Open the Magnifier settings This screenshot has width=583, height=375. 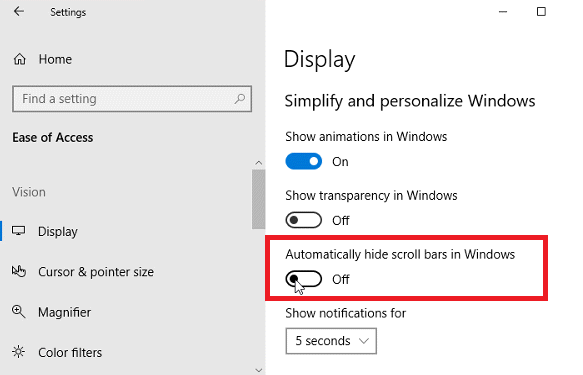coord(64,312)
